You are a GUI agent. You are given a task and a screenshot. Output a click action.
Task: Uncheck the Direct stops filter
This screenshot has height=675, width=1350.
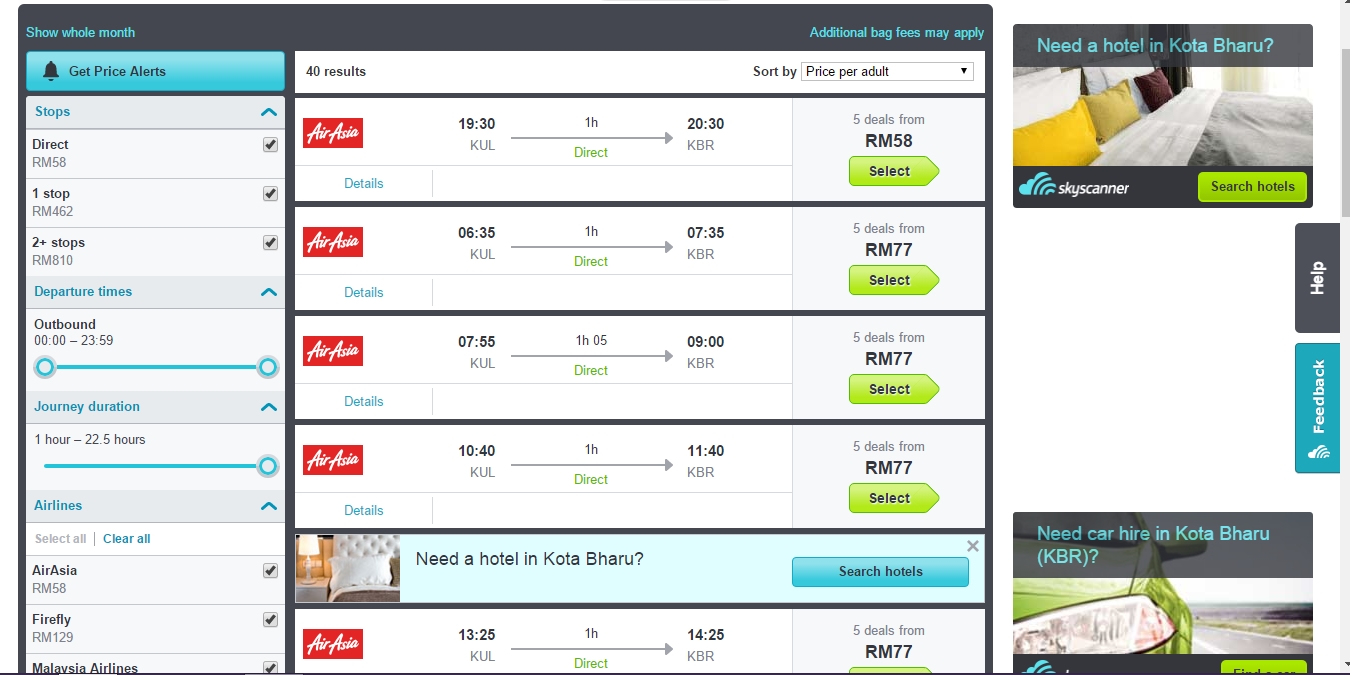coord(270,144)
